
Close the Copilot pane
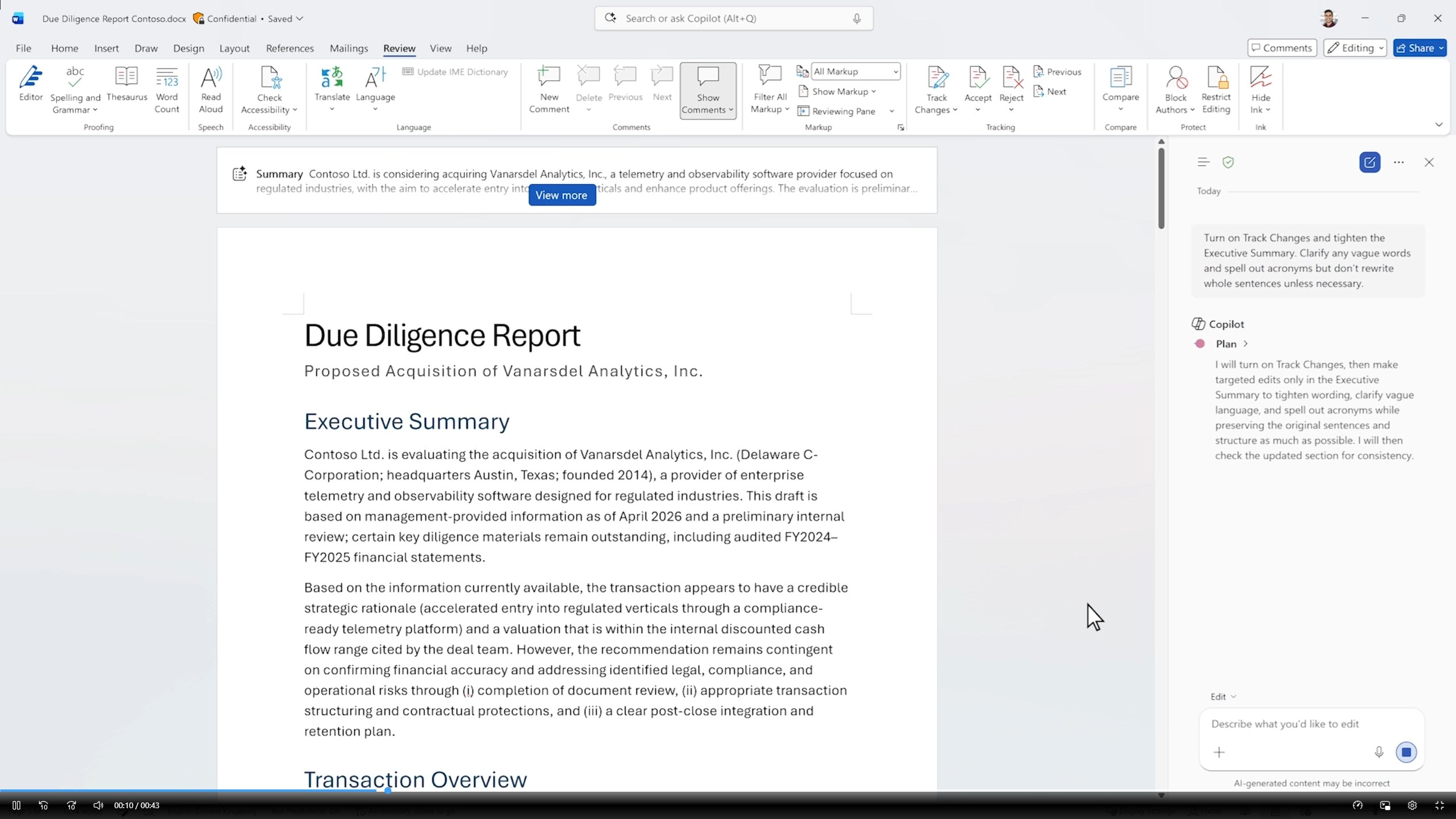pyautogui.click(x=1429, y=162)
